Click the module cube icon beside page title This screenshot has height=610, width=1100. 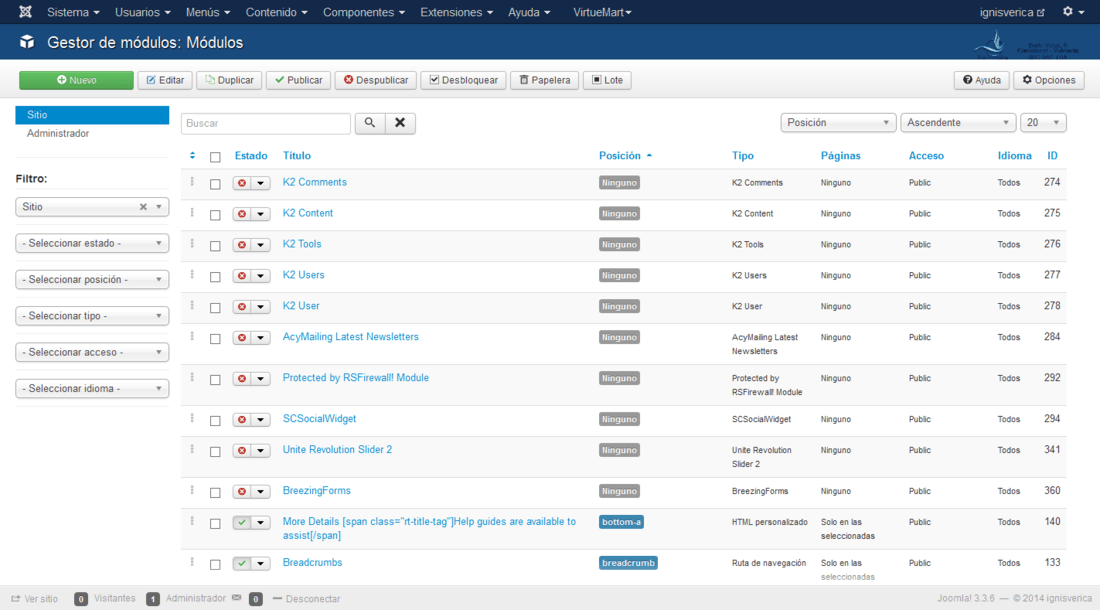27,42
